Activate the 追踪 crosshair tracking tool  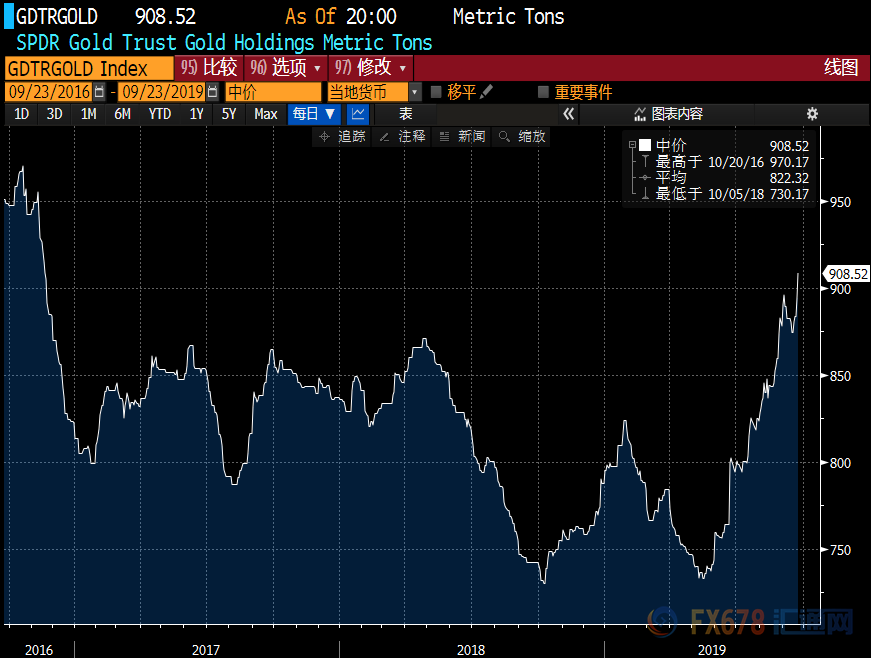(x=343, y=137)
